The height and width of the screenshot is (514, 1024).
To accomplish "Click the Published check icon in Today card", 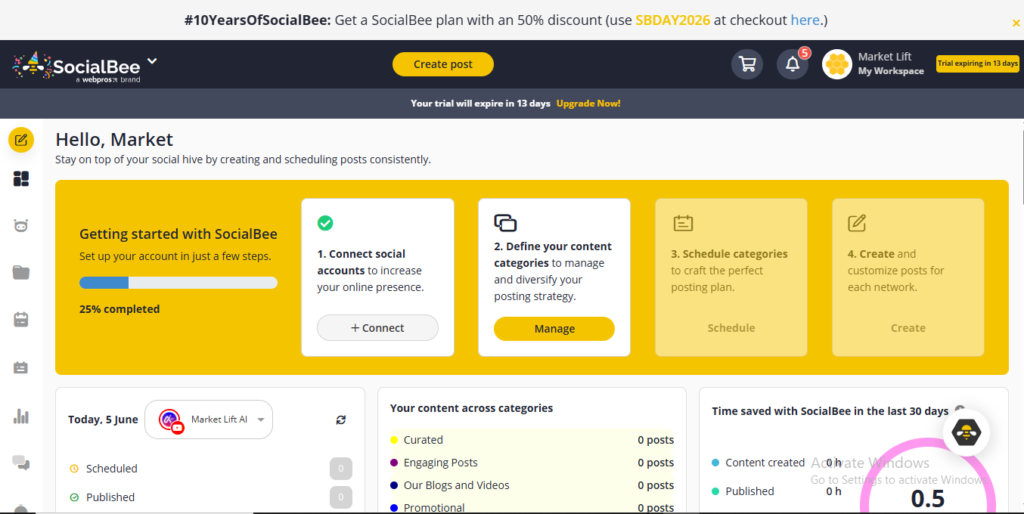I will tap(74, 497).
